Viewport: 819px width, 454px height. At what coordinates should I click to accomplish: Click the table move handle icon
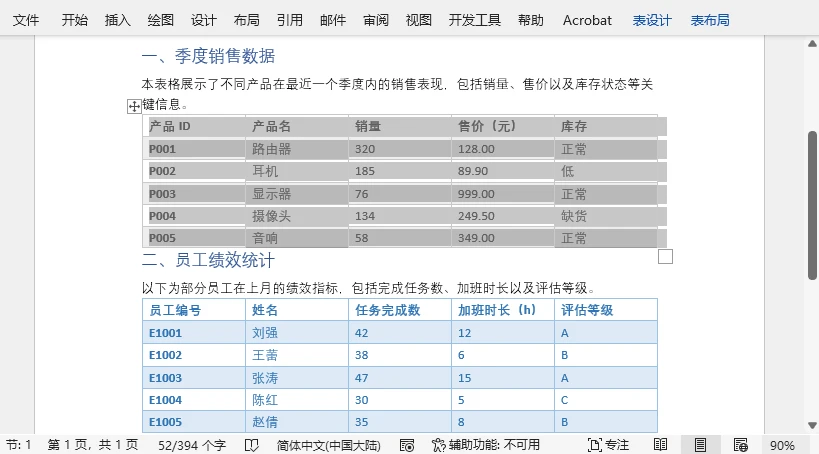coord(134,106)
